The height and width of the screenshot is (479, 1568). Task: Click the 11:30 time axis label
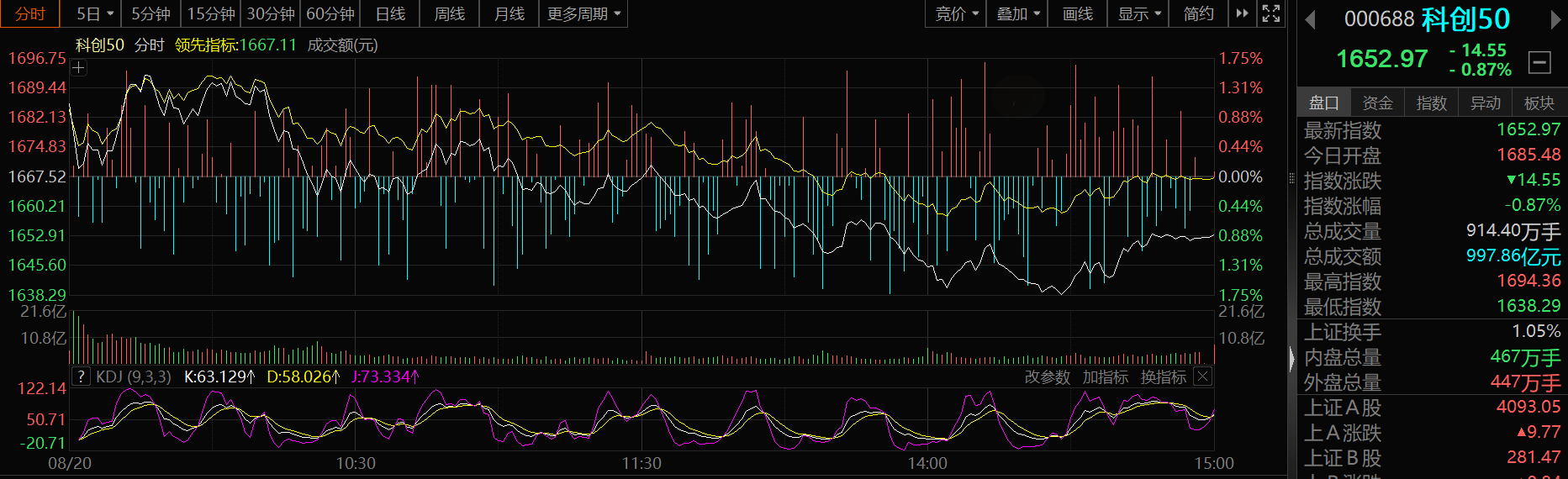[641, 463]
